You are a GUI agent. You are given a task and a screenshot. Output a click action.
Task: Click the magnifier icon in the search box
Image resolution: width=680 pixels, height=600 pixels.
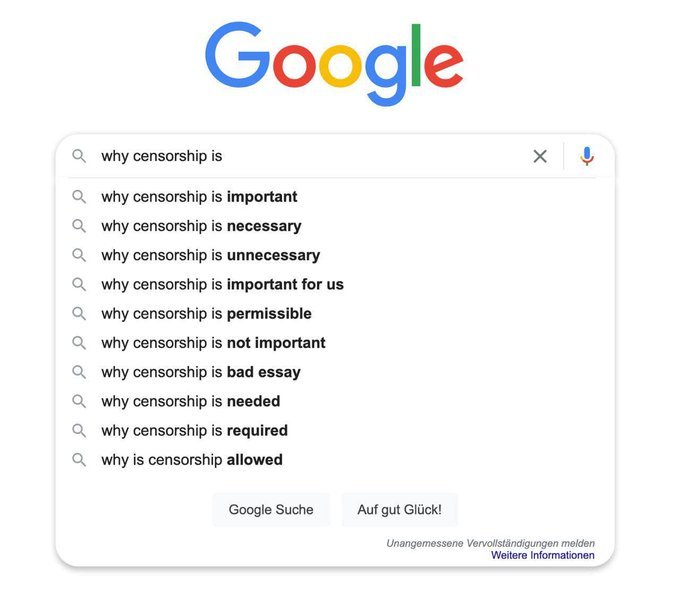pos(79,156)
